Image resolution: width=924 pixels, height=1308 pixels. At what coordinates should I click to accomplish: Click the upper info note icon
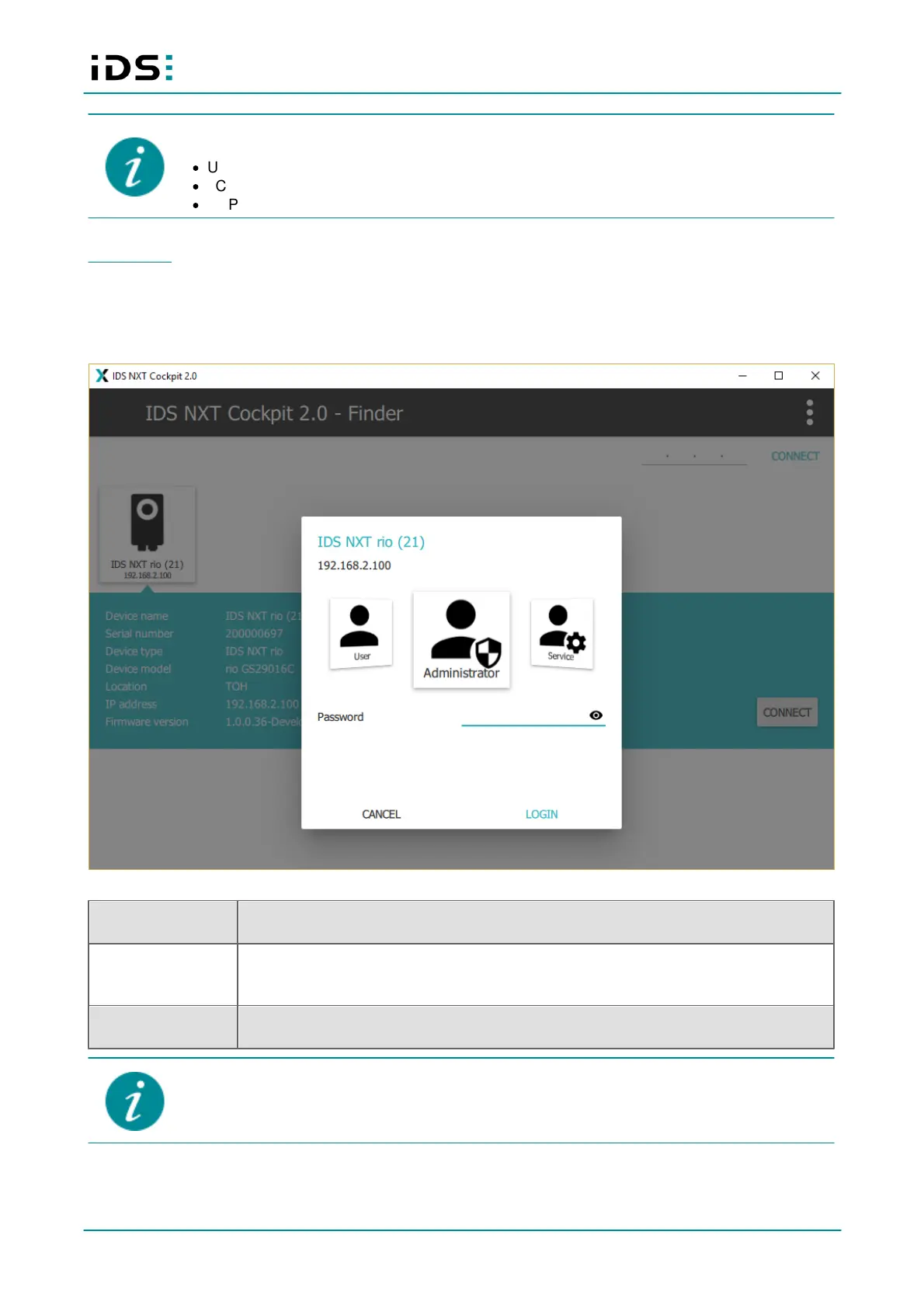135,167
